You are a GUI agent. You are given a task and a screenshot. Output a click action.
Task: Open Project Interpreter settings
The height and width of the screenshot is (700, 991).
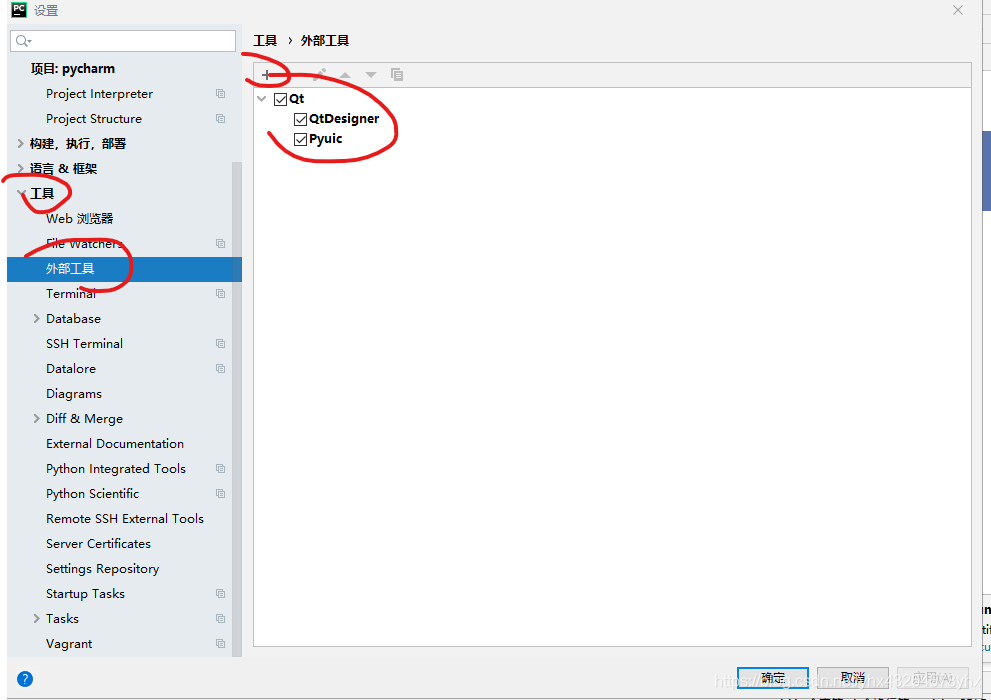(99, 94)
